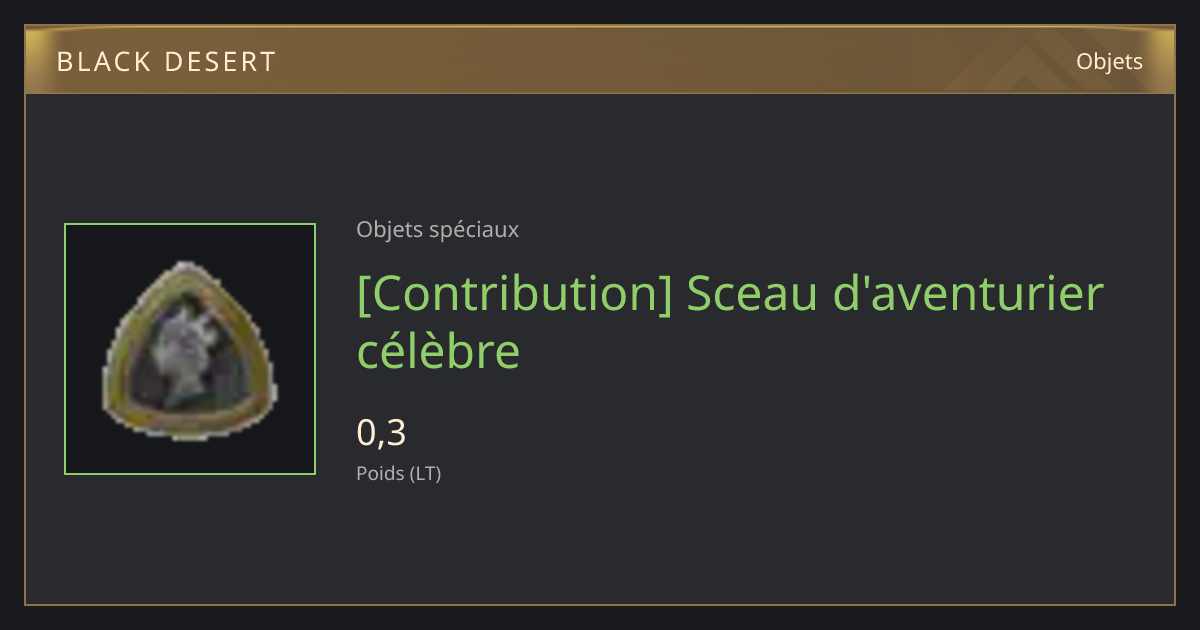1200x630 pixels.
Task: Open the Objets link in the header
Action: 1109,61
